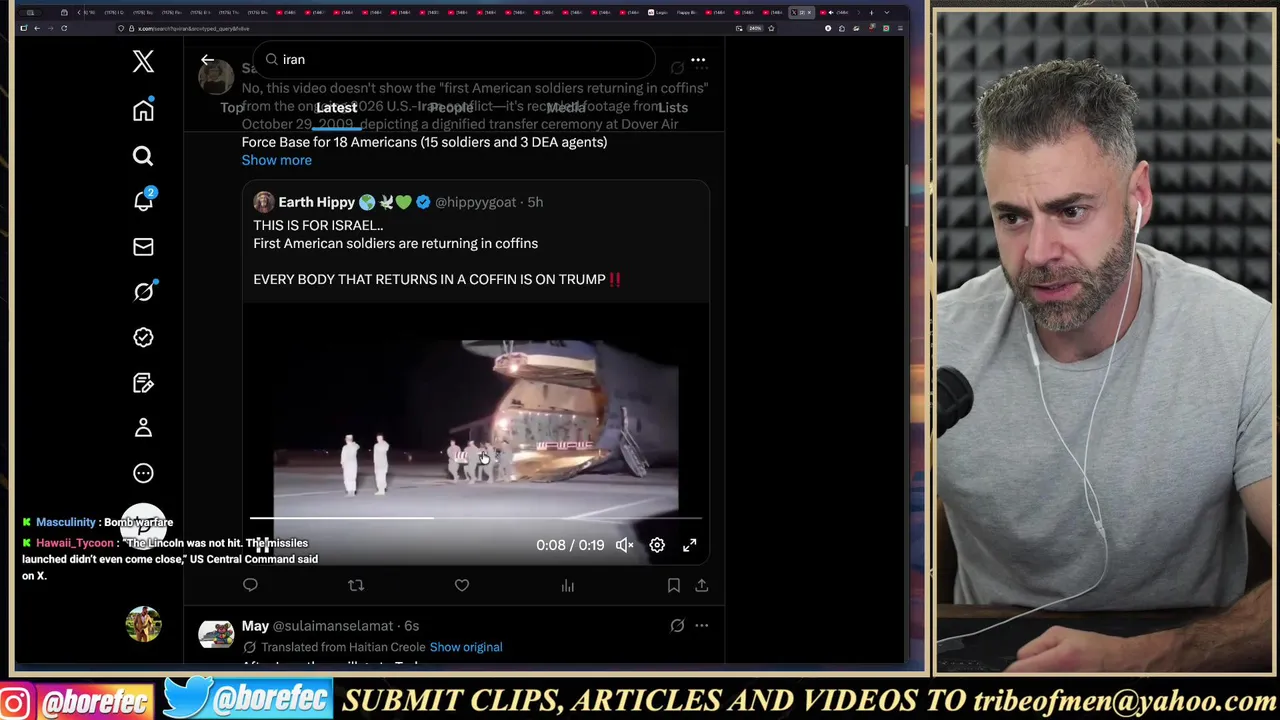1280x720 pixels.
Task: Like the post with heart icon
Action: click(x=462, y=585)
